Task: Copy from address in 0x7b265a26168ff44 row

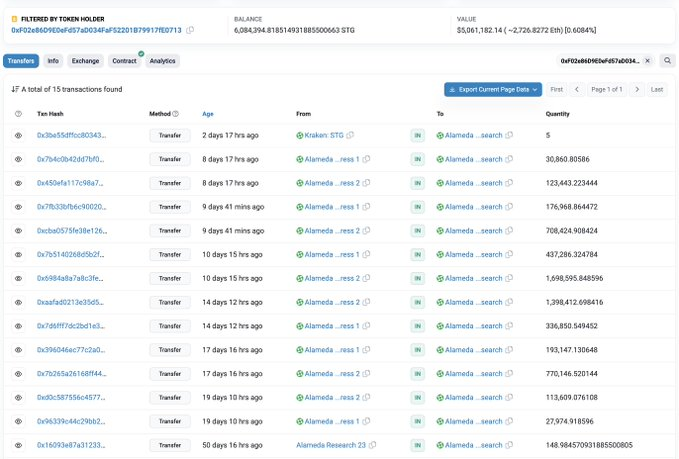Action: tap(366, 373)
